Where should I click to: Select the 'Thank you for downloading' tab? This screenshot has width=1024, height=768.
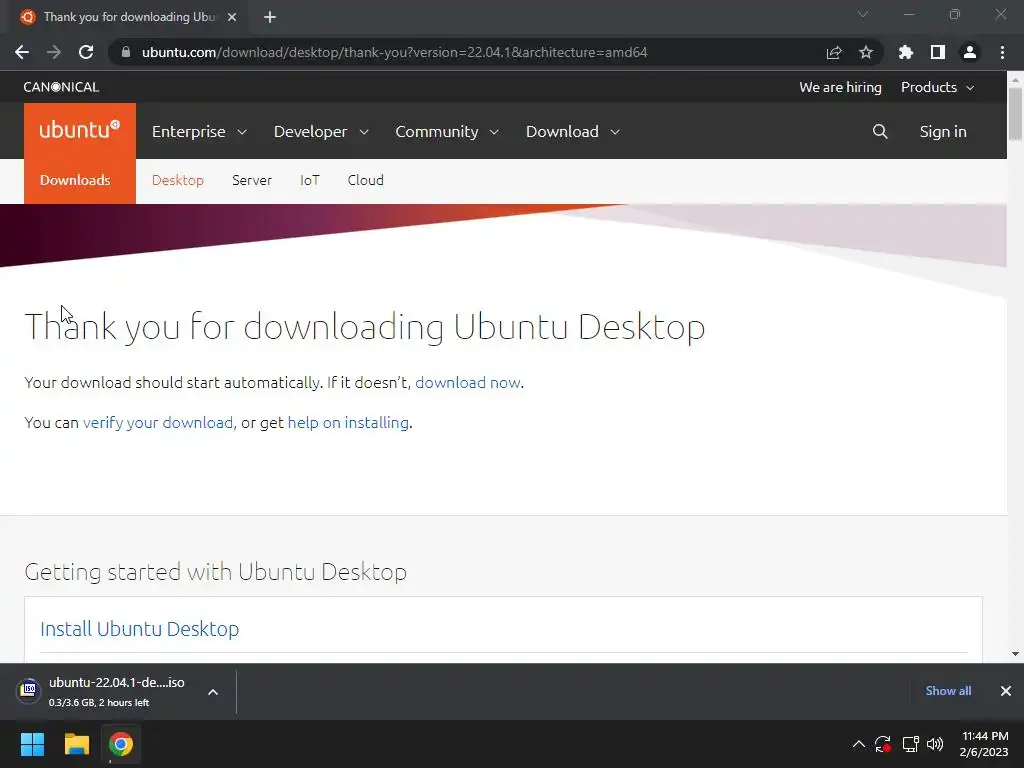click(129, 17)
